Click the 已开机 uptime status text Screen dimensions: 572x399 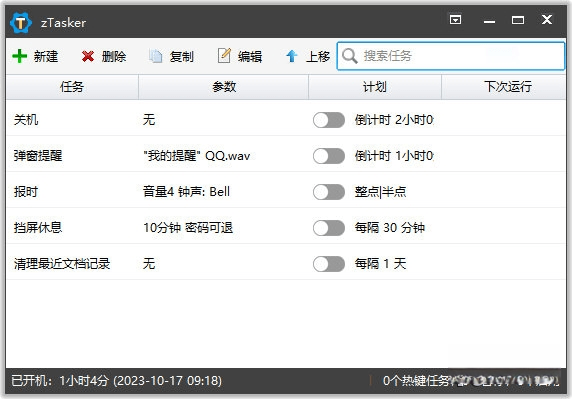[116, 381]
